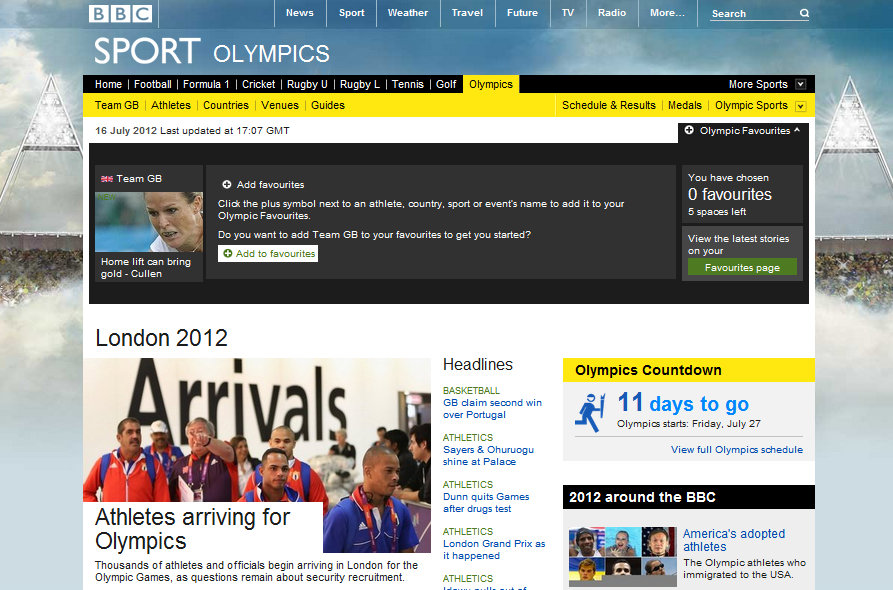Click the 'Last updated at 17:07 GMT' text
The image size is (893, 590).
pyautogui.click(x=224, y=131)
